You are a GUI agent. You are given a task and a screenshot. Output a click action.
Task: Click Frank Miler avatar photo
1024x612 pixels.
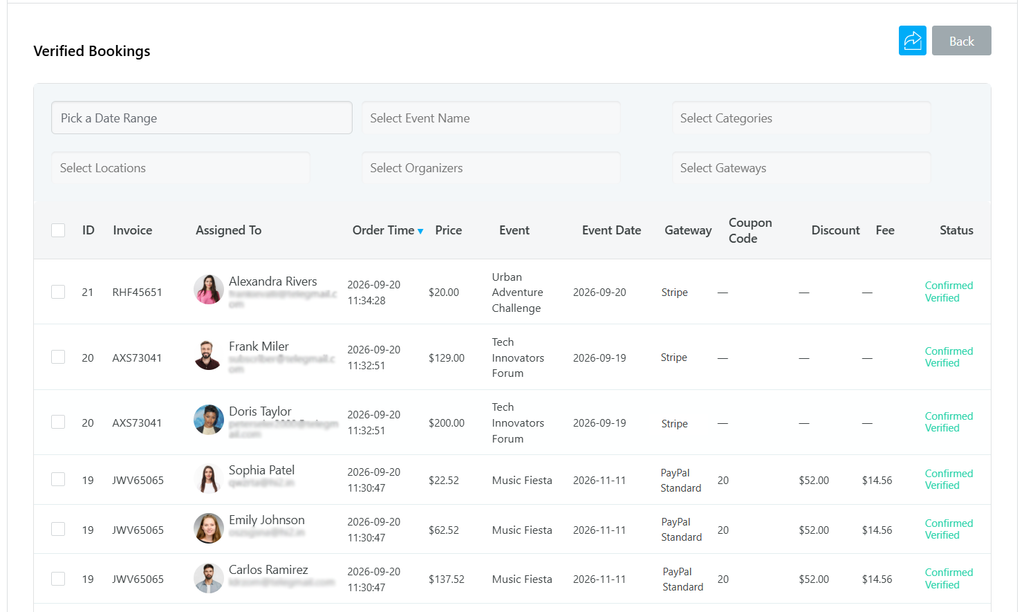pos(208,355)
